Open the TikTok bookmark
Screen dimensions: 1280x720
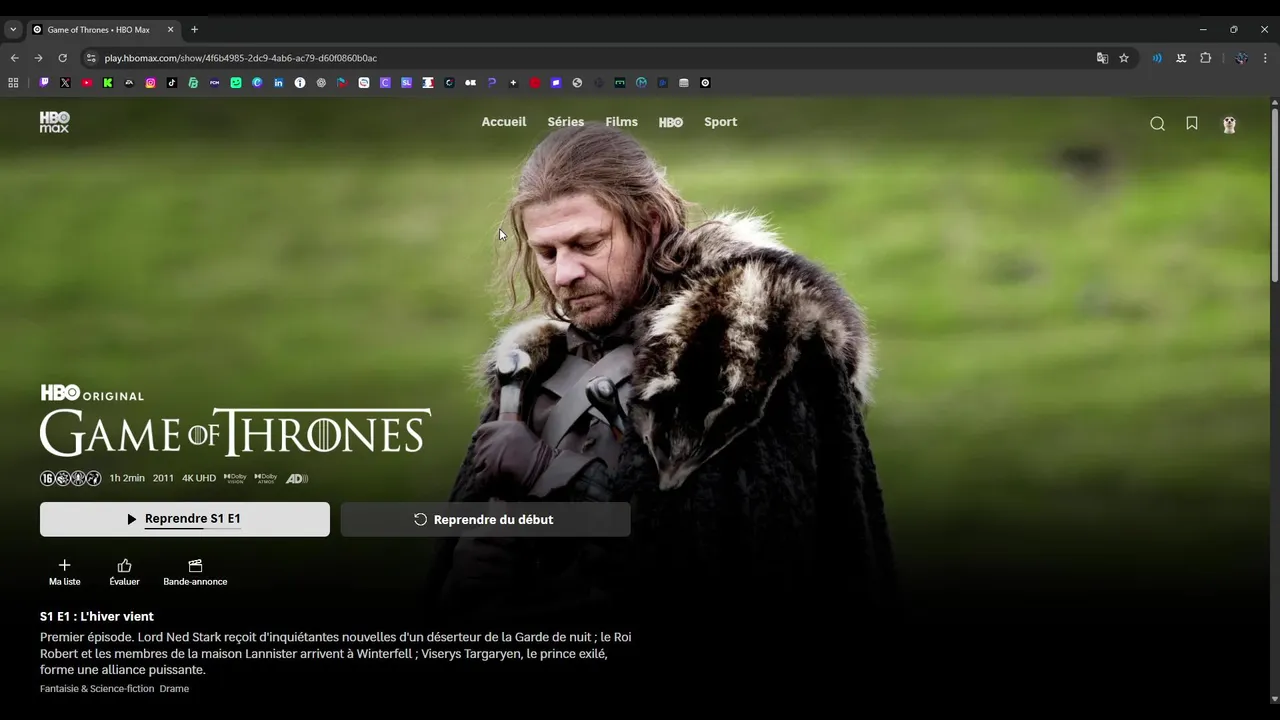tap(172, 83)
